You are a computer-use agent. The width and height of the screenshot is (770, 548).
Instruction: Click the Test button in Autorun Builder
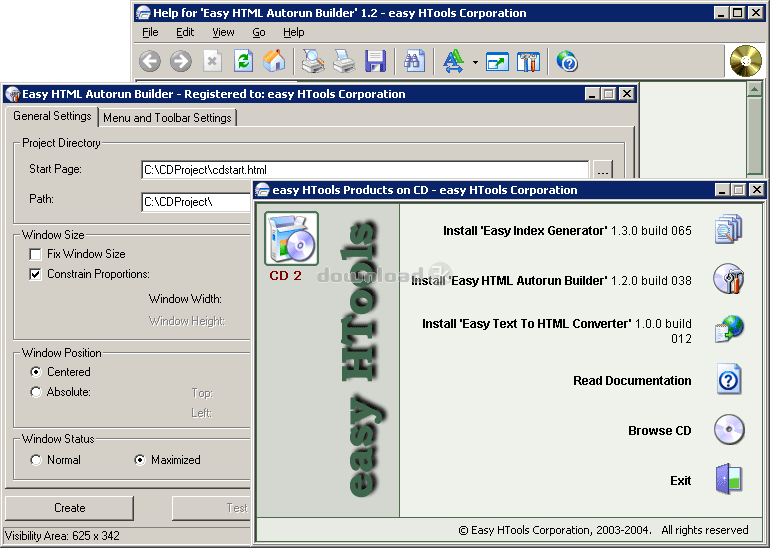click(211, 508)
